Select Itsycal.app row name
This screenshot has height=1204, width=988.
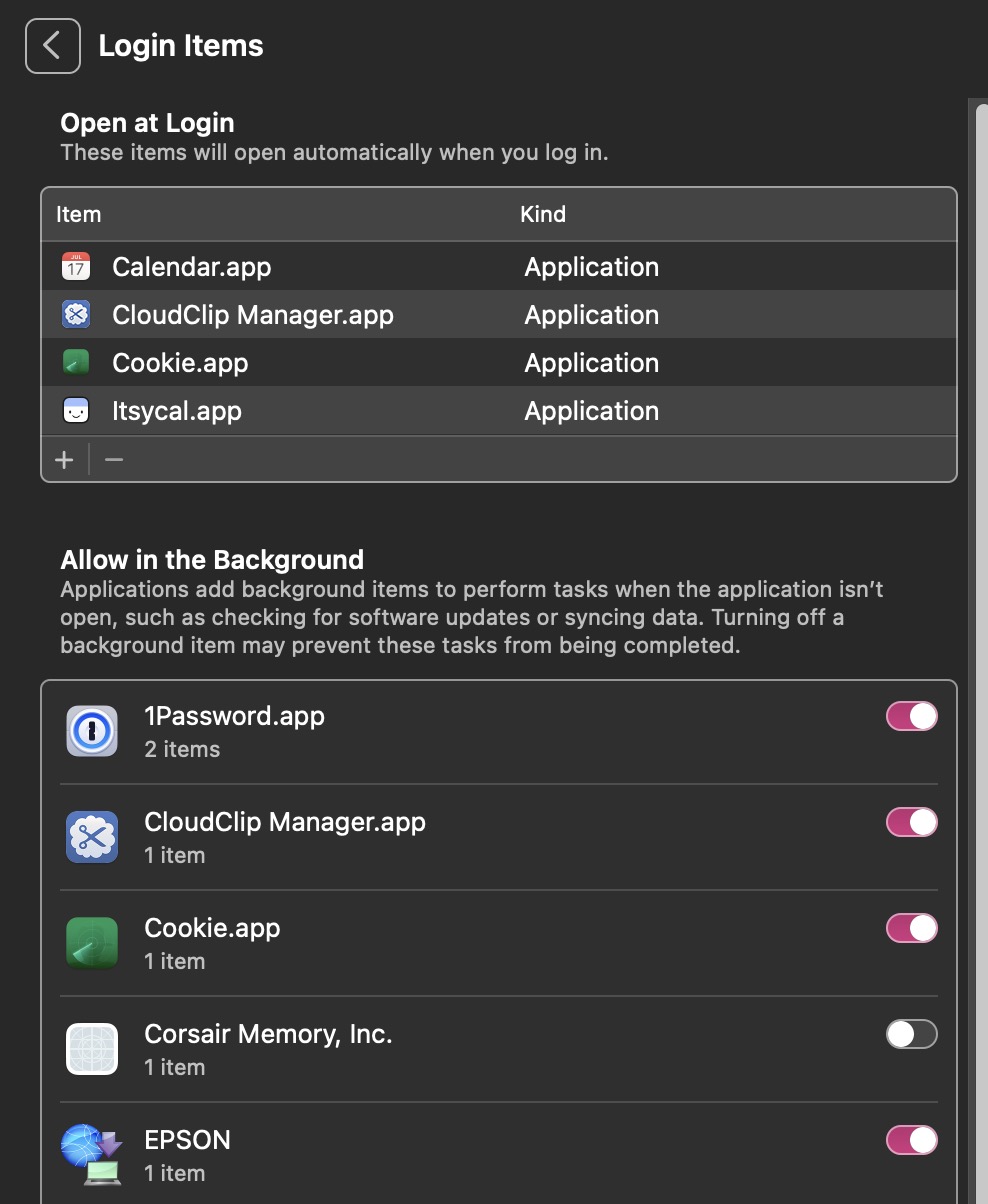click(x=177, y=411)
